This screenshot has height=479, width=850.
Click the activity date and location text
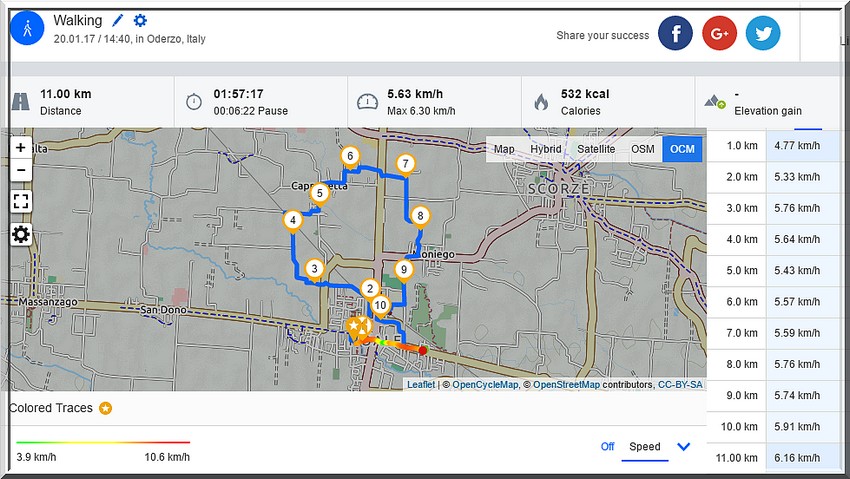tap(130, 39)
